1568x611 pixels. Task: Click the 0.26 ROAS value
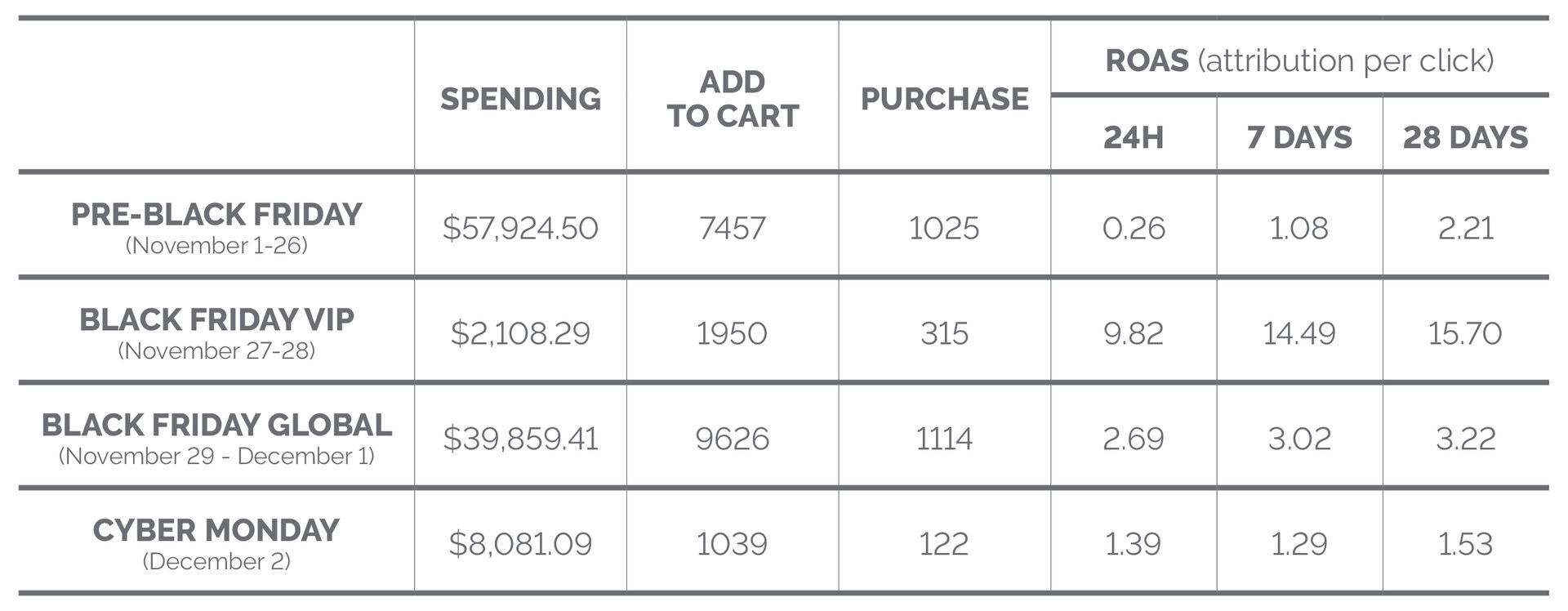click(x=1133, y=228)
